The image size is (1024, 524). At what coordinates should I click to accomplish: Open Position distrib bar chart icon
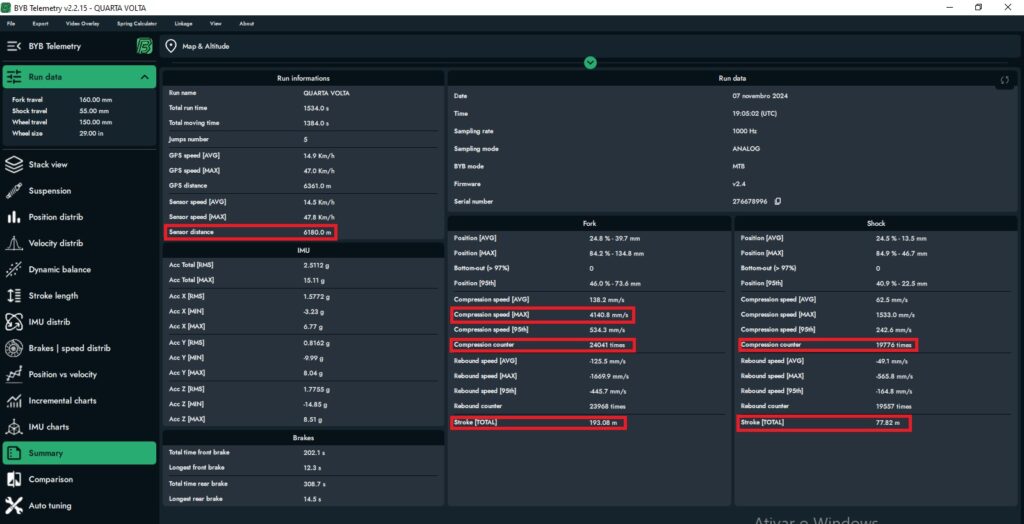click(14, 217)
